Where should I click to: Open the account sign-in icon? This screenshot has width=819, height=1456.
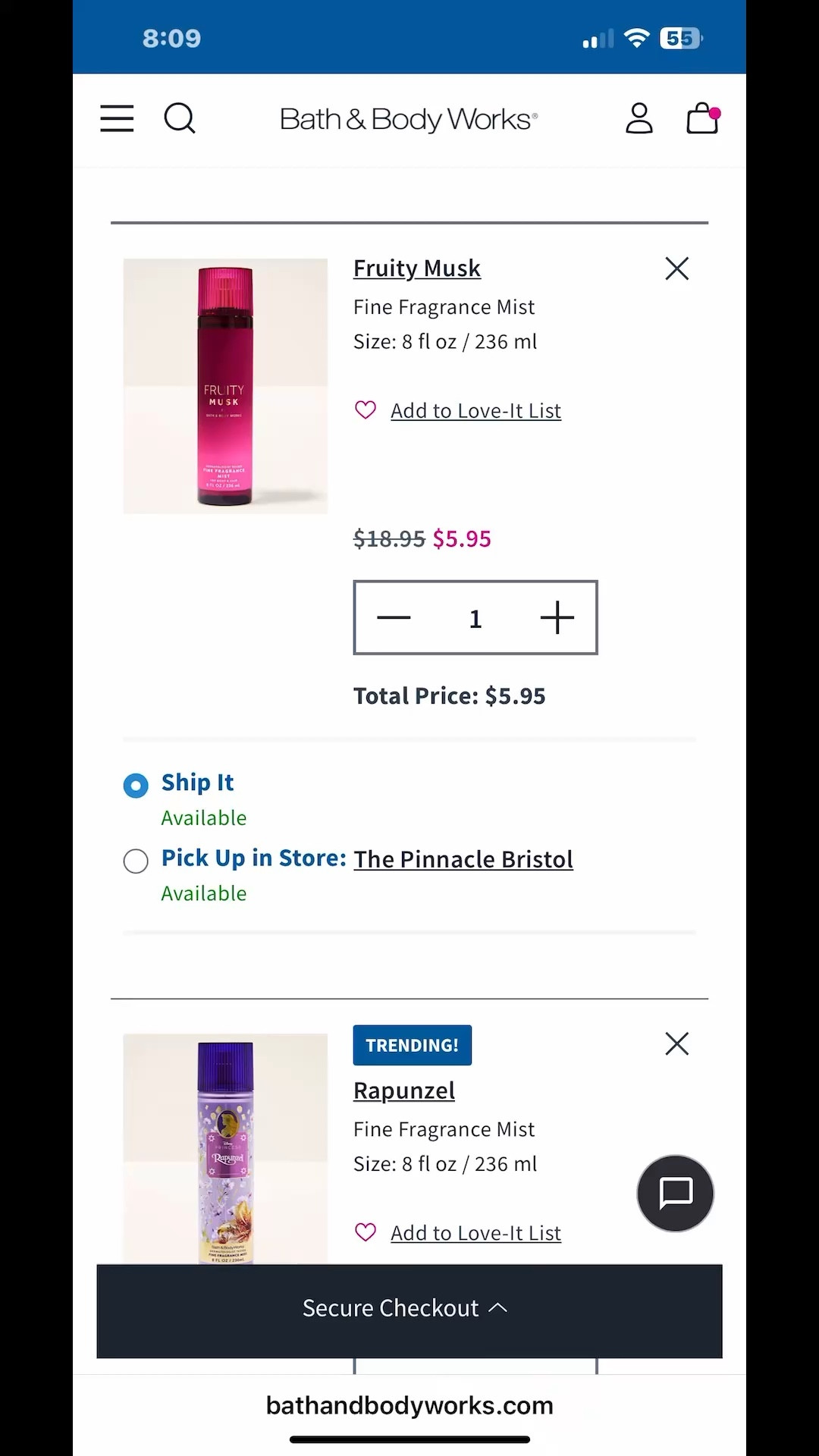(x=639, y=118)
